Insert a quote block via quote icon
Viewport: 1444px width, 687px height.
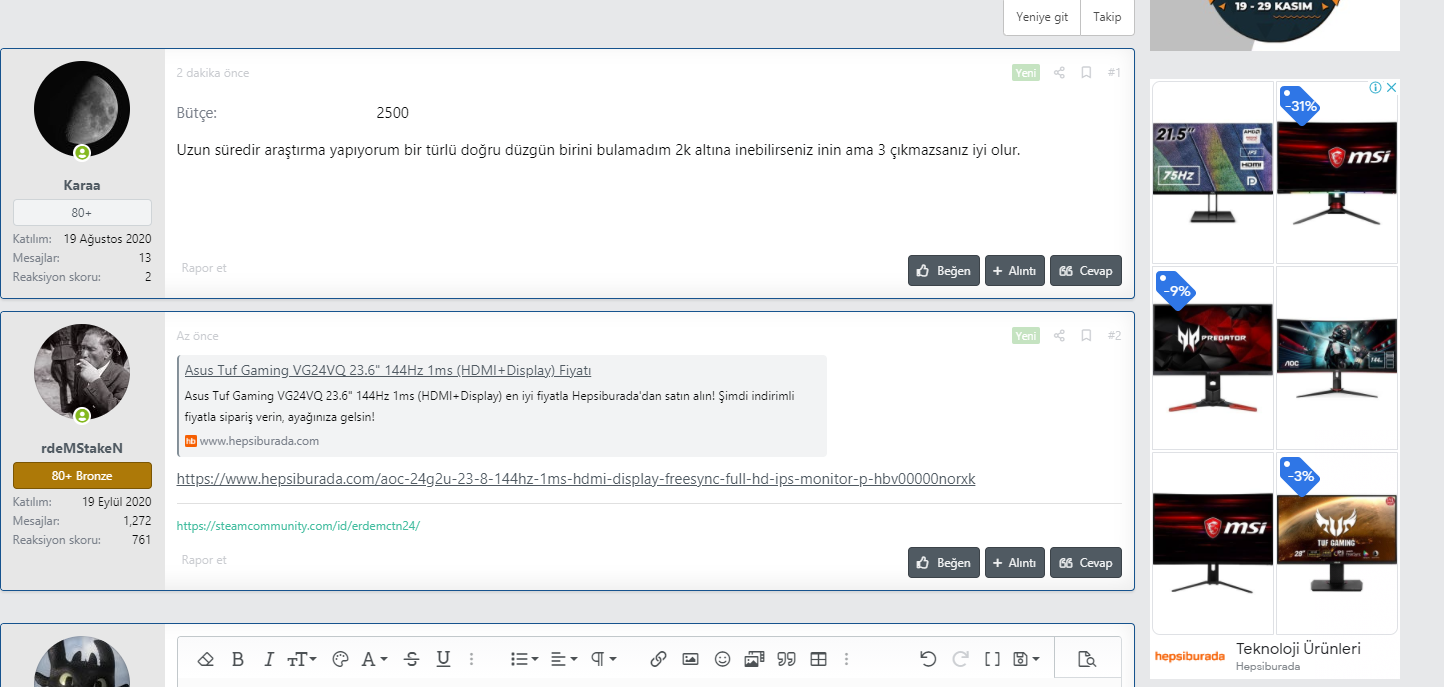786,659
